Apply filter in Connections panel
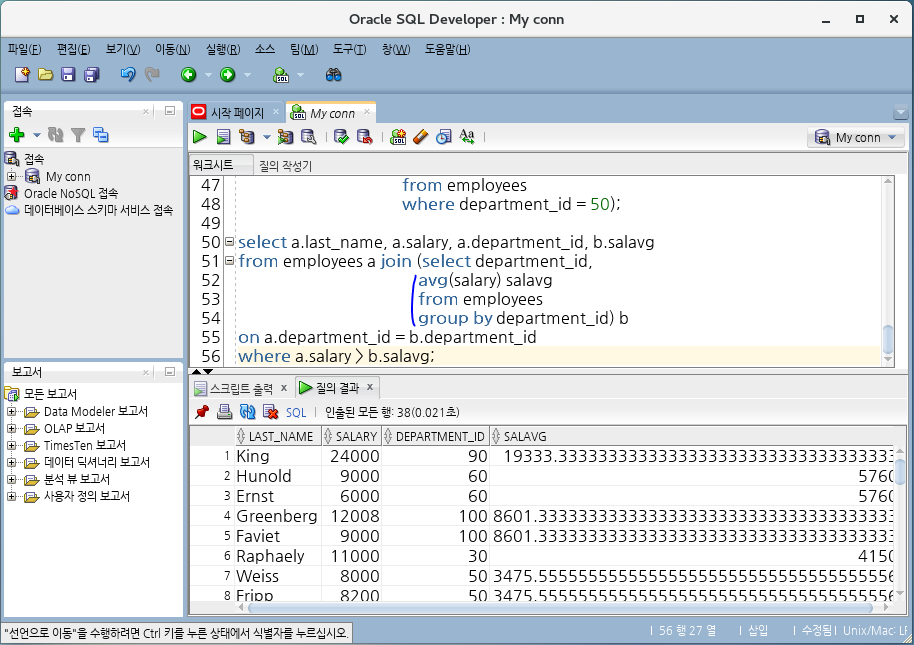Viewport: 914px width, 645px height. click(78, 135)
